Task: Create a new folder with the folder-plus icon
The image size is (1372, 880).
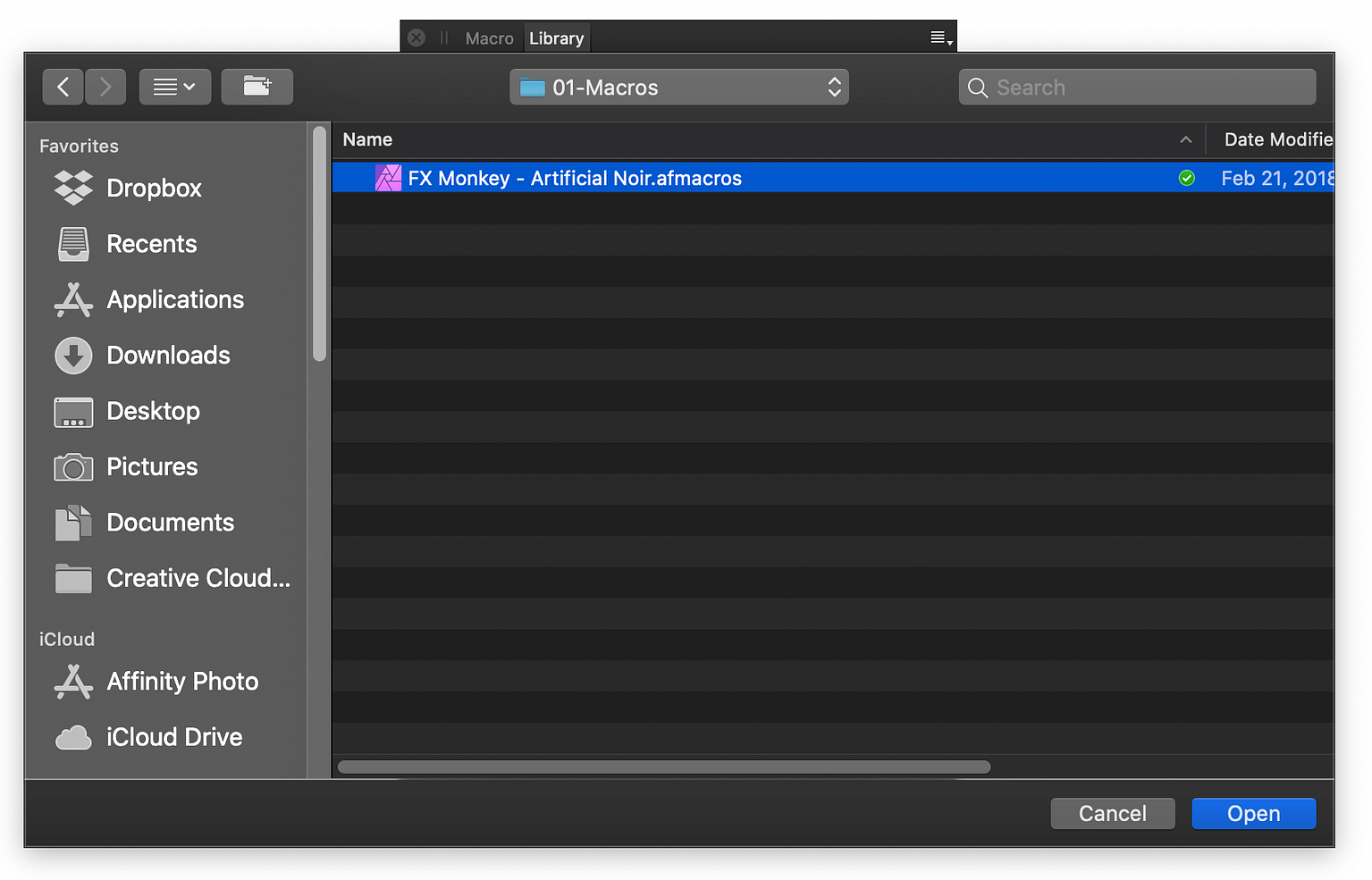Action: tap(257, 87)
